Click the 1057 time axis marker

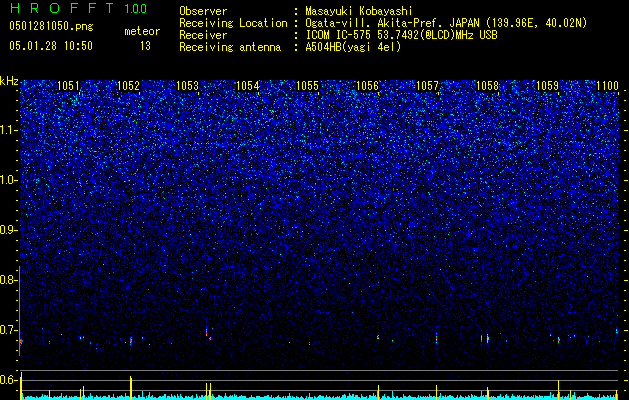point(428,86)
